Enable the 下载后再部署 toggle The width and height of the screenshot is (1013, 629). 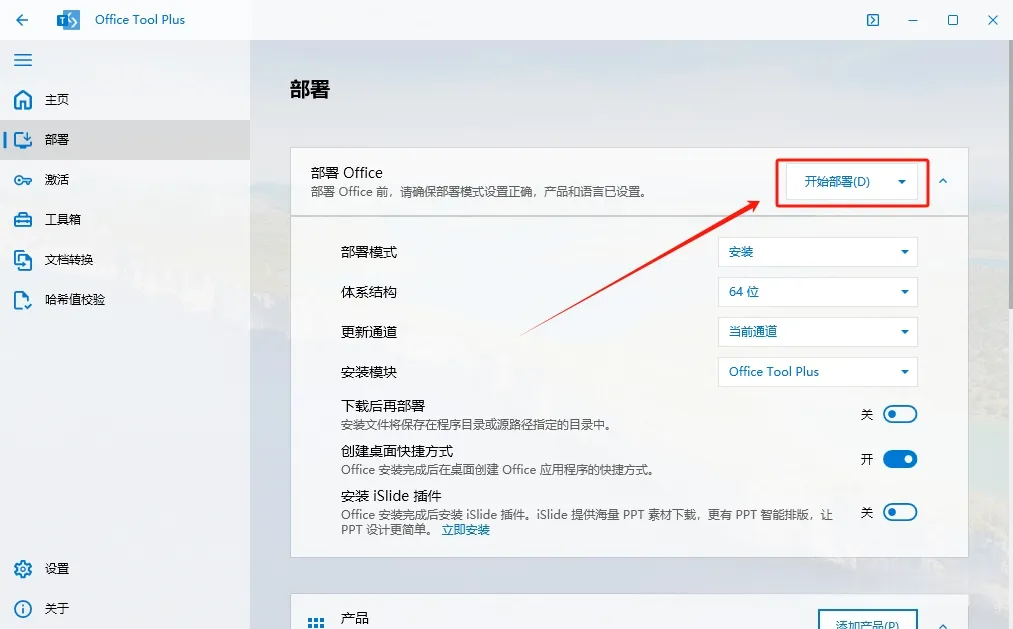pos(900,414)
